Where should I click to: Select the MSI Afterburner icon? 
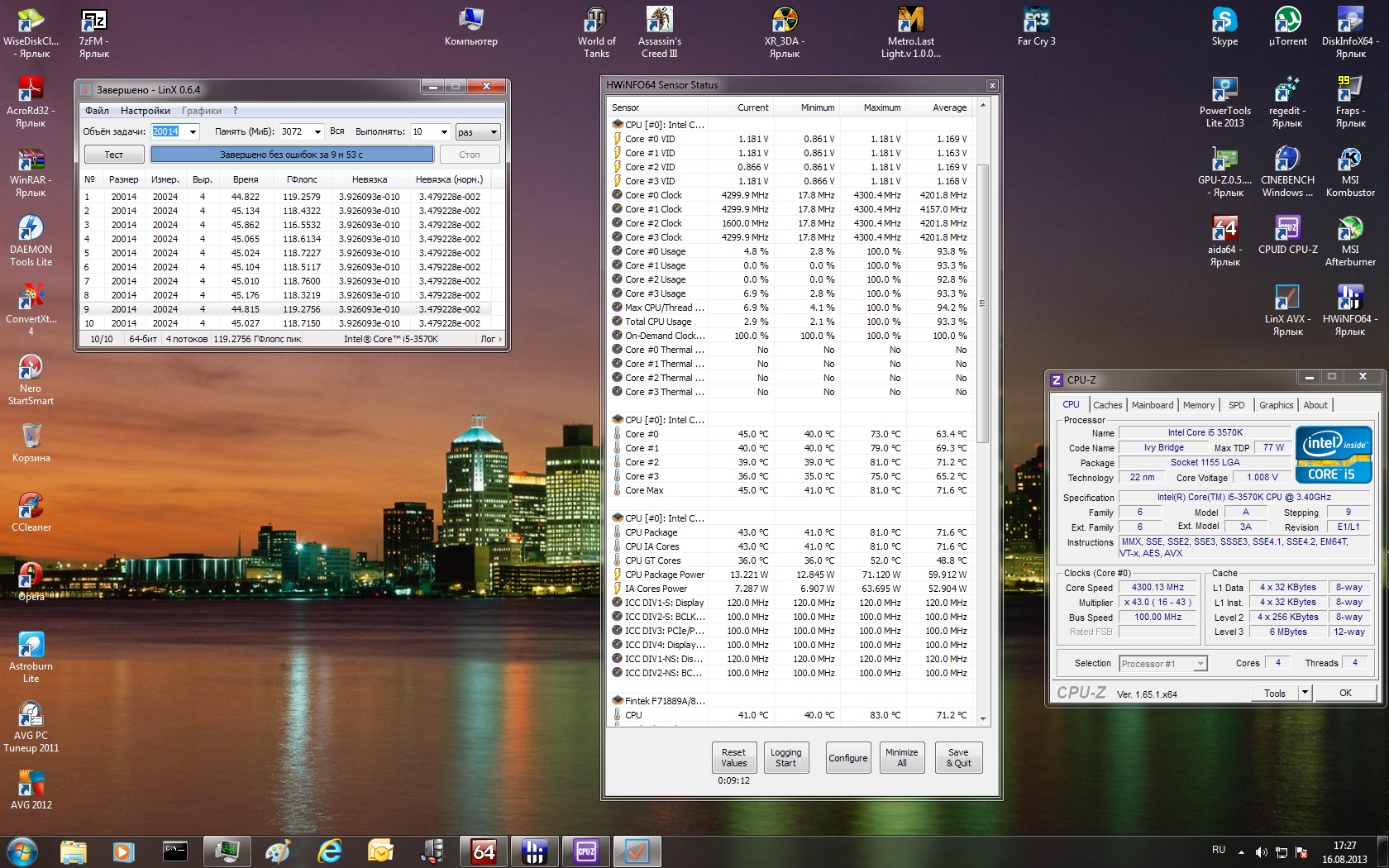coord(1350,241)
